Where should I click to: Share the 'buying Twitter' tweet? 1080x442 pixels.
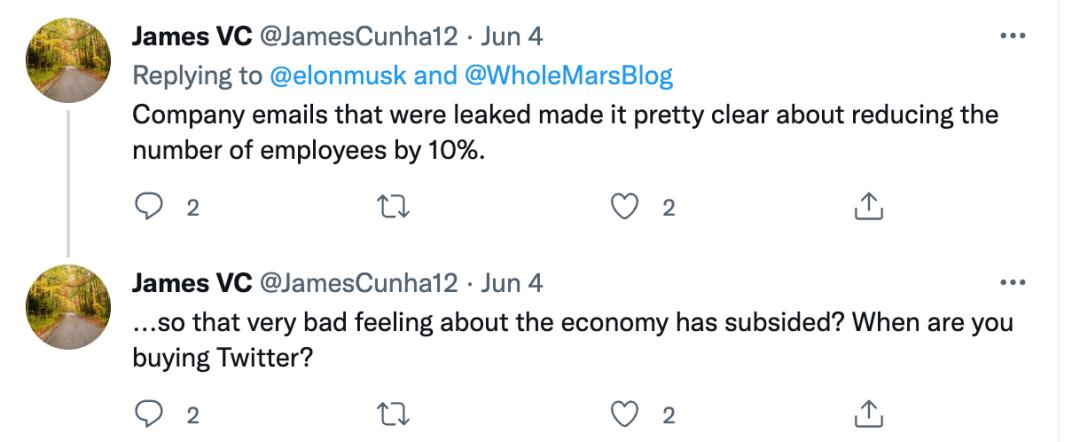tap(869, 413)
